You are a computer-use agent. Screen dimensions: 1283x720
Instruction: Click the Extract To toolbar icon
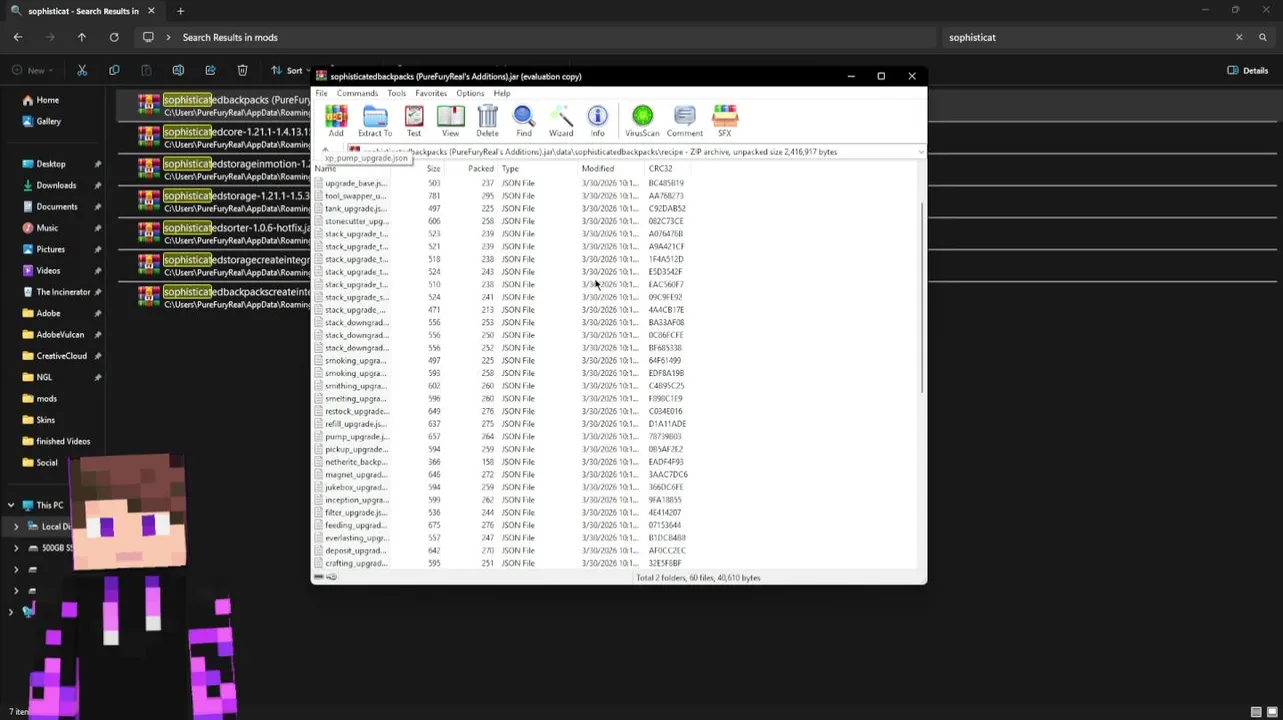375,121
